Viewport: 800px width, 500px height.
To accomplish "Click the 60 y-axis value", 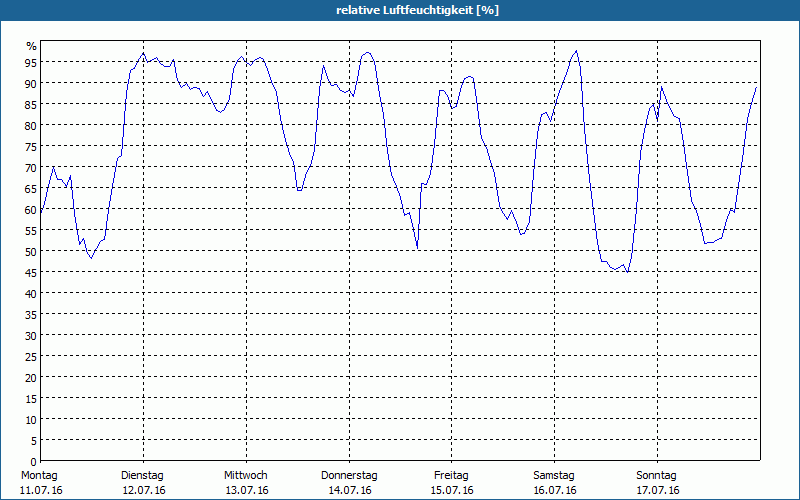I will [x=31, y=210].
